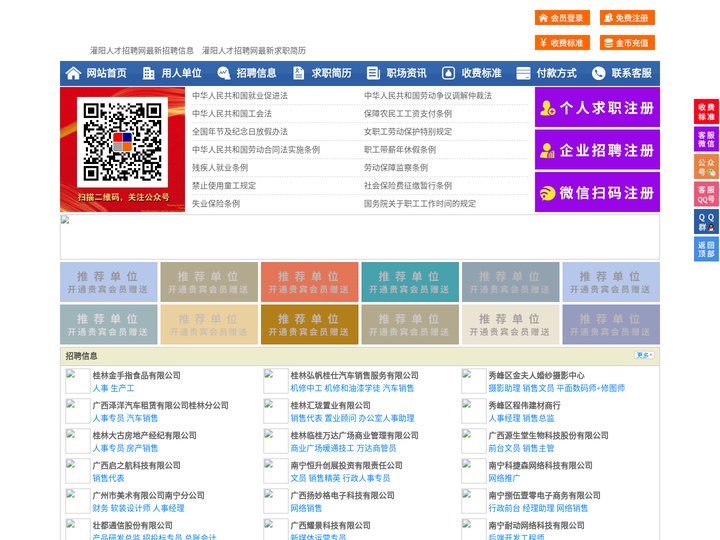Open 中华人民共和国工会法 link
The width and height of the screenshot is (720, 540).
pos(232,113)
